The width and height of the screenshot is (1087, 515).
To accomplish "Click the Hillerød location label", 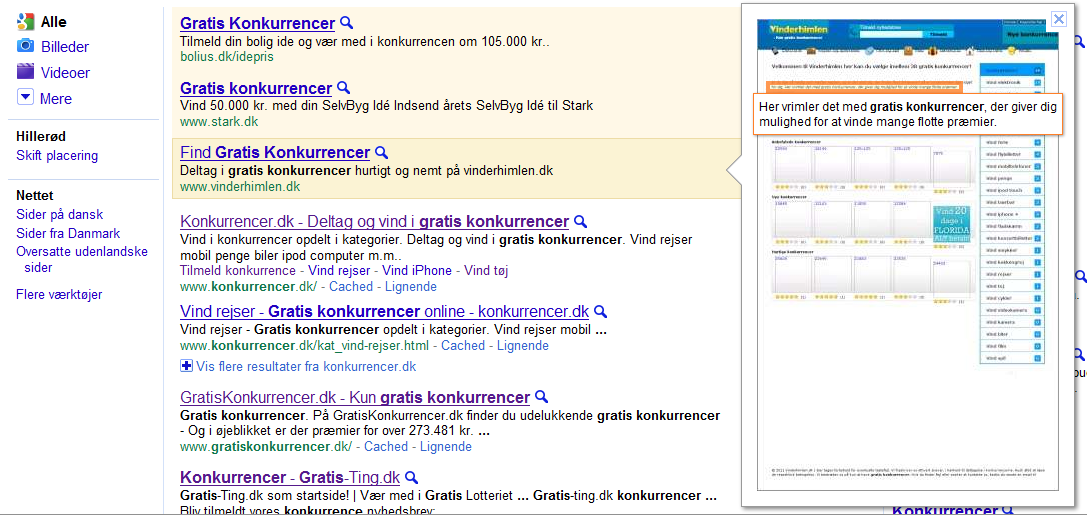I will pyautogui.click(x=41, y=137).
